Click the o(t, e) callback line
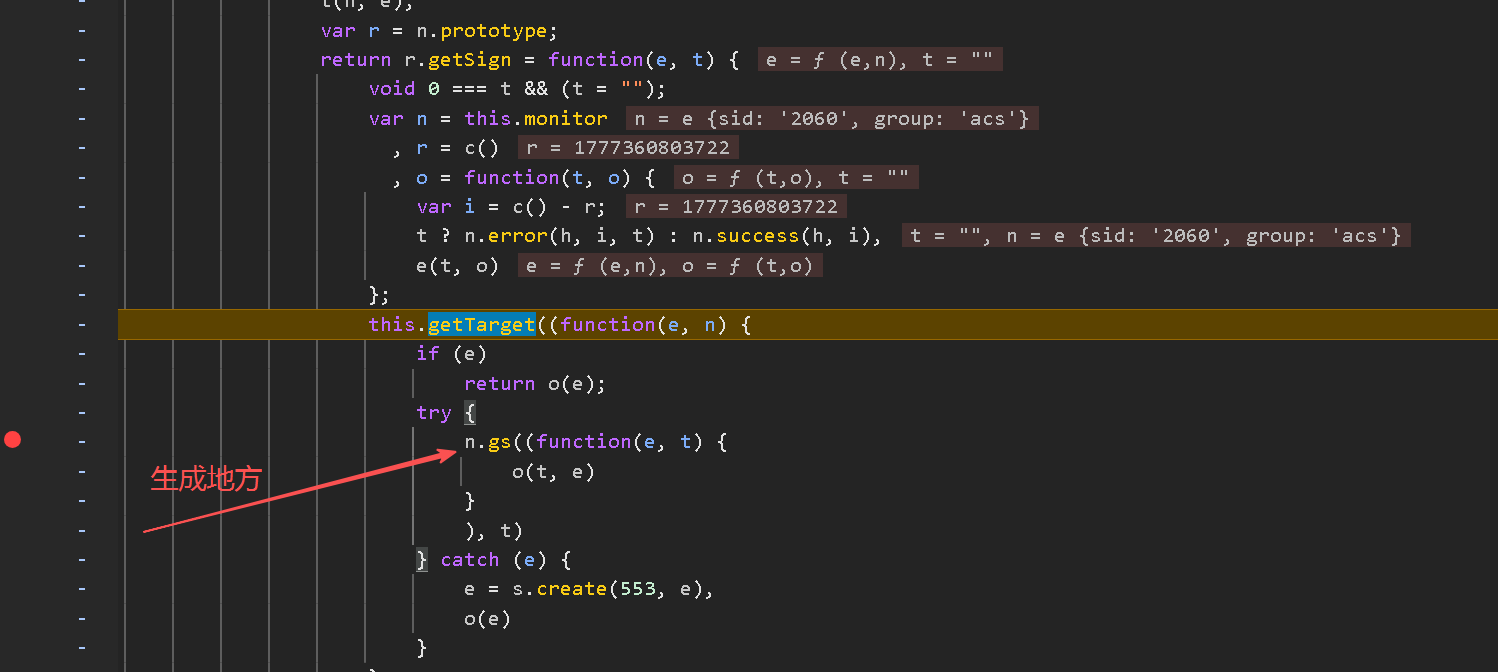The image size is (1498, 672). (x=553, y=471)
